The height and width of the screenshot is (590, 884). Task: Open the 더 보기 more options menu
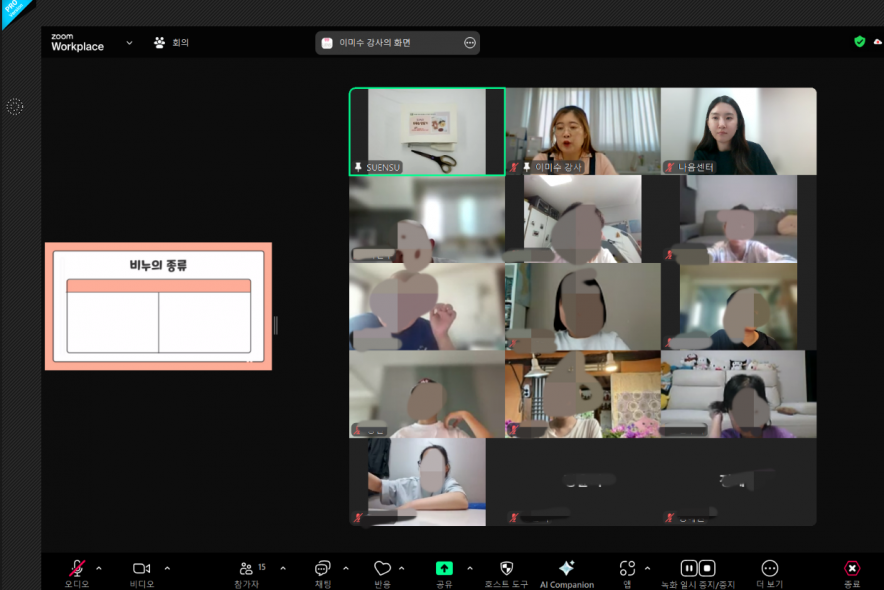coord(769,568)
